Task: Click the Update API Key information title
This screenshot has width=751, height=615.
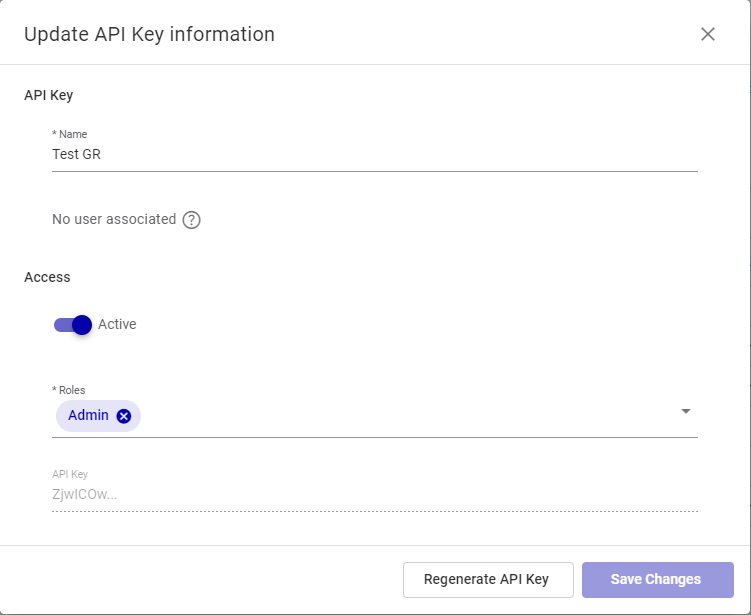Action: [x=149, y=34]
